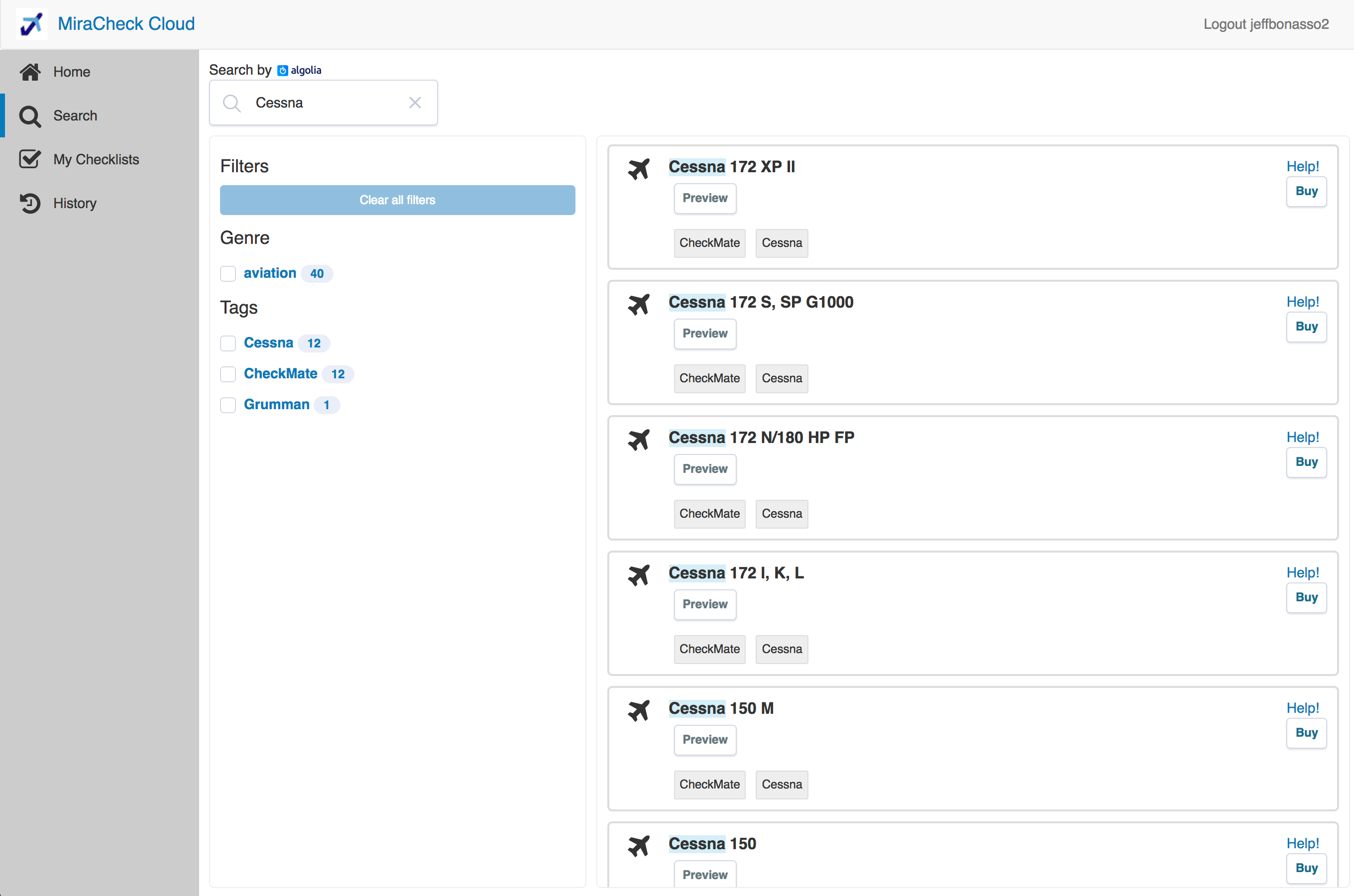Viewport: 1354px width, 896px height.
Task: Click Cessna tag on Cessna 150 M
Action: click(782, 785)
